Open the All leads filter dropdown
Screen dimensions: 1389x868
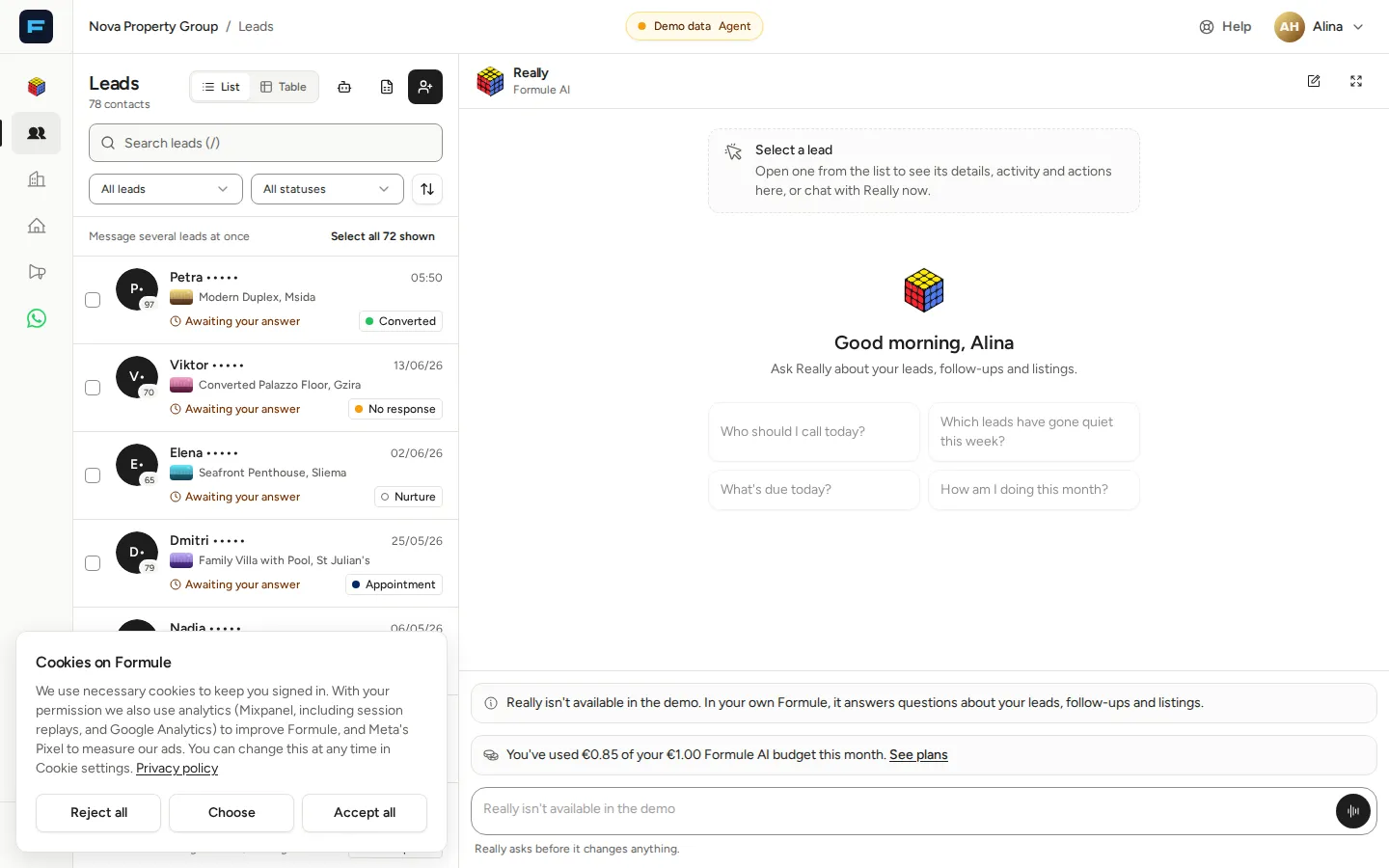pos(166,189)
